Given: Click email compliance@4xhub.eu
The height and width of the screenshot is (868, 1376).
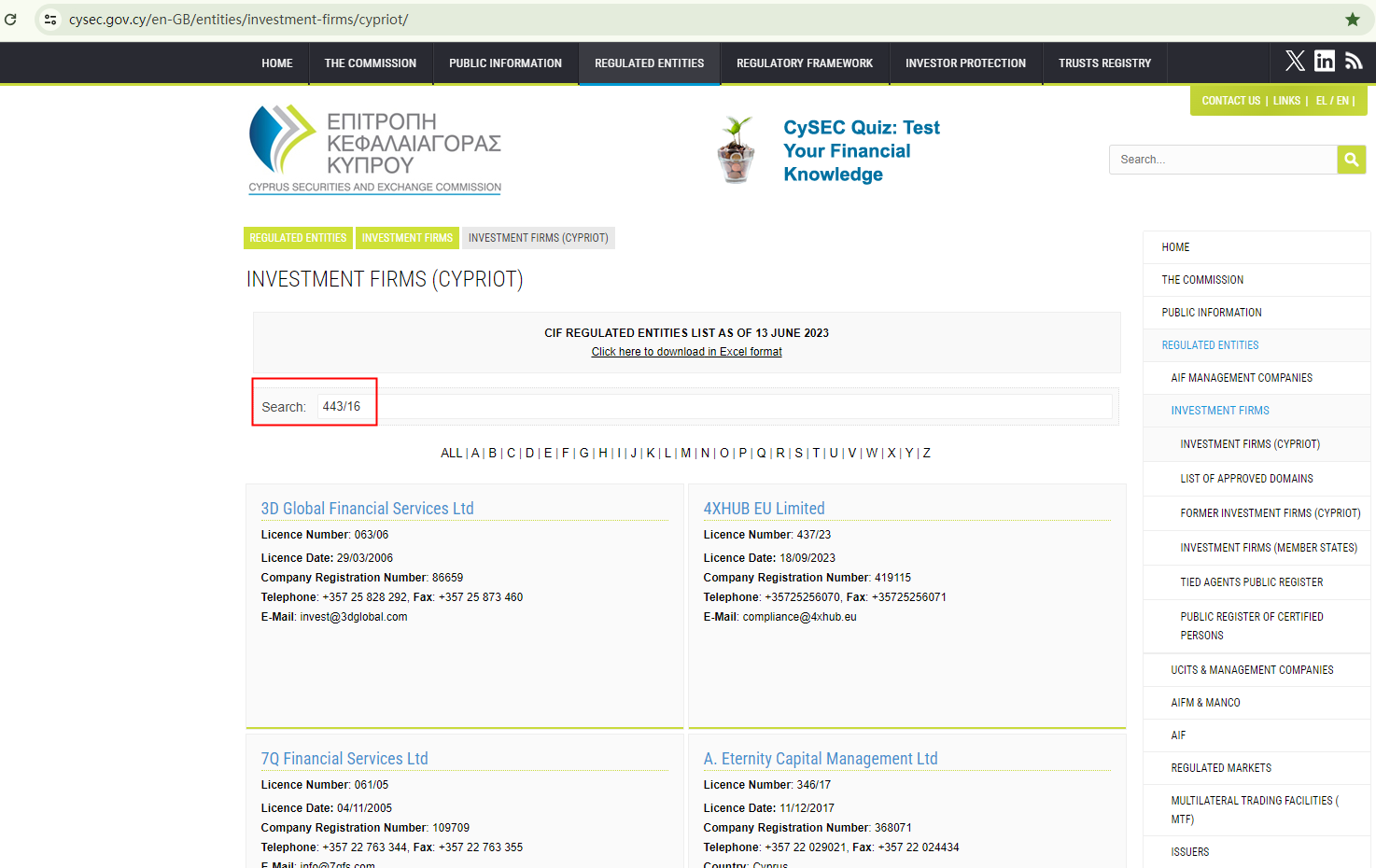Looking at the screenshot, I should click(799, 617).
